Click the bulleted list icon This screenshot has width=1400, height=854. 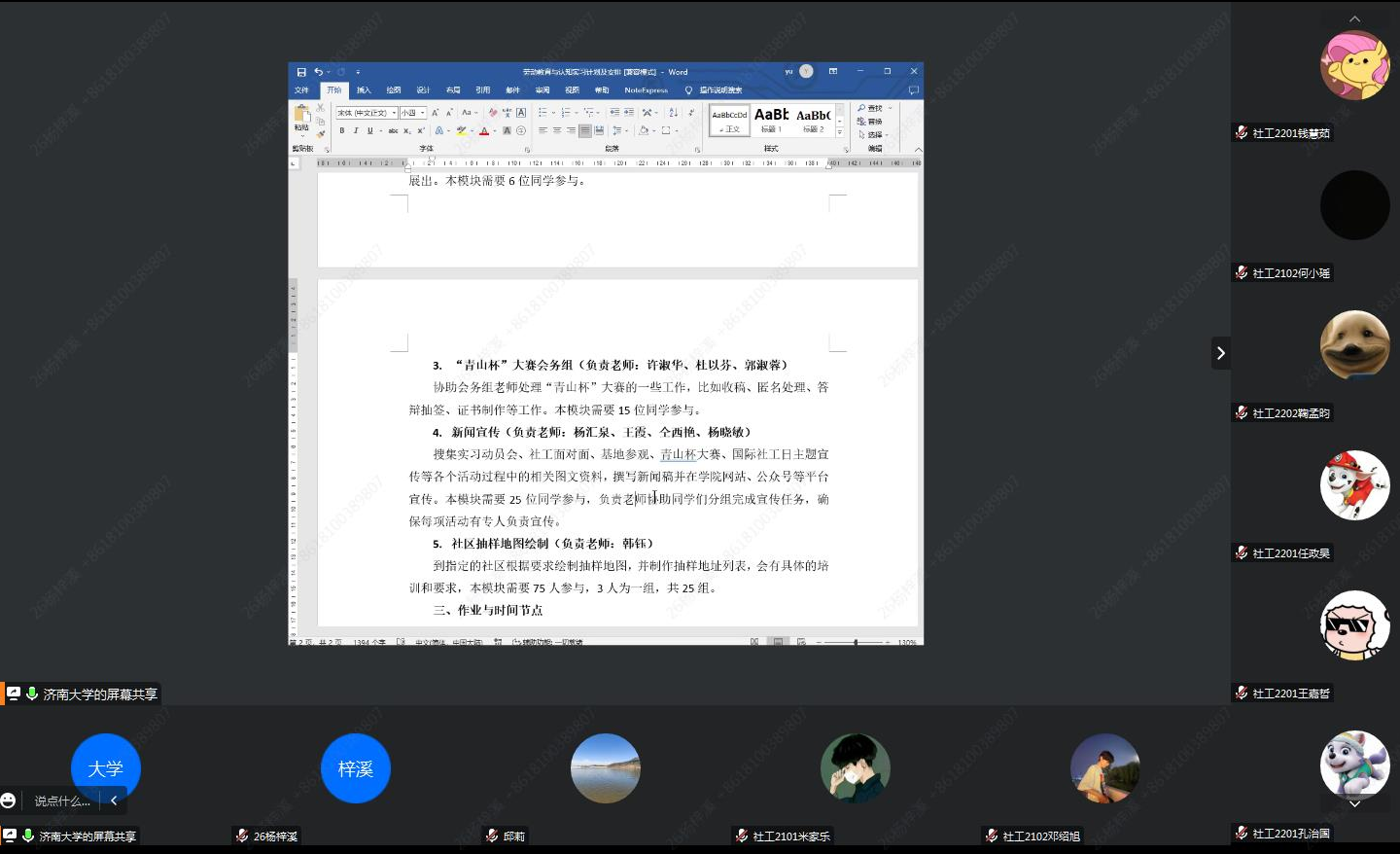pyautogui.click(x=542, y=113)
